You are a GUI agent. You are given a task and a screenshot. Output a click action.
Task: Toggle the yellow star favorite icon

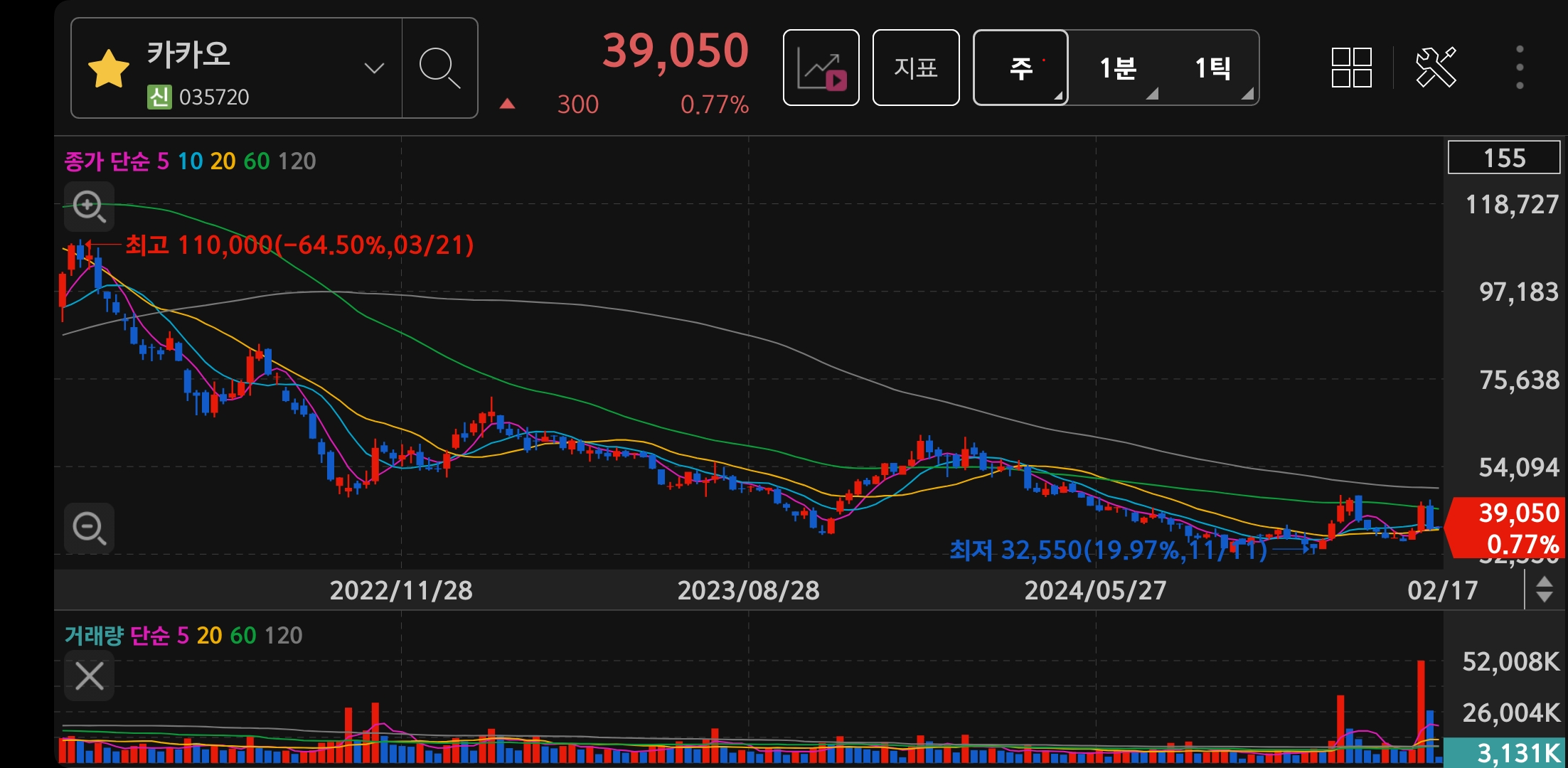(x=108, y=69)
